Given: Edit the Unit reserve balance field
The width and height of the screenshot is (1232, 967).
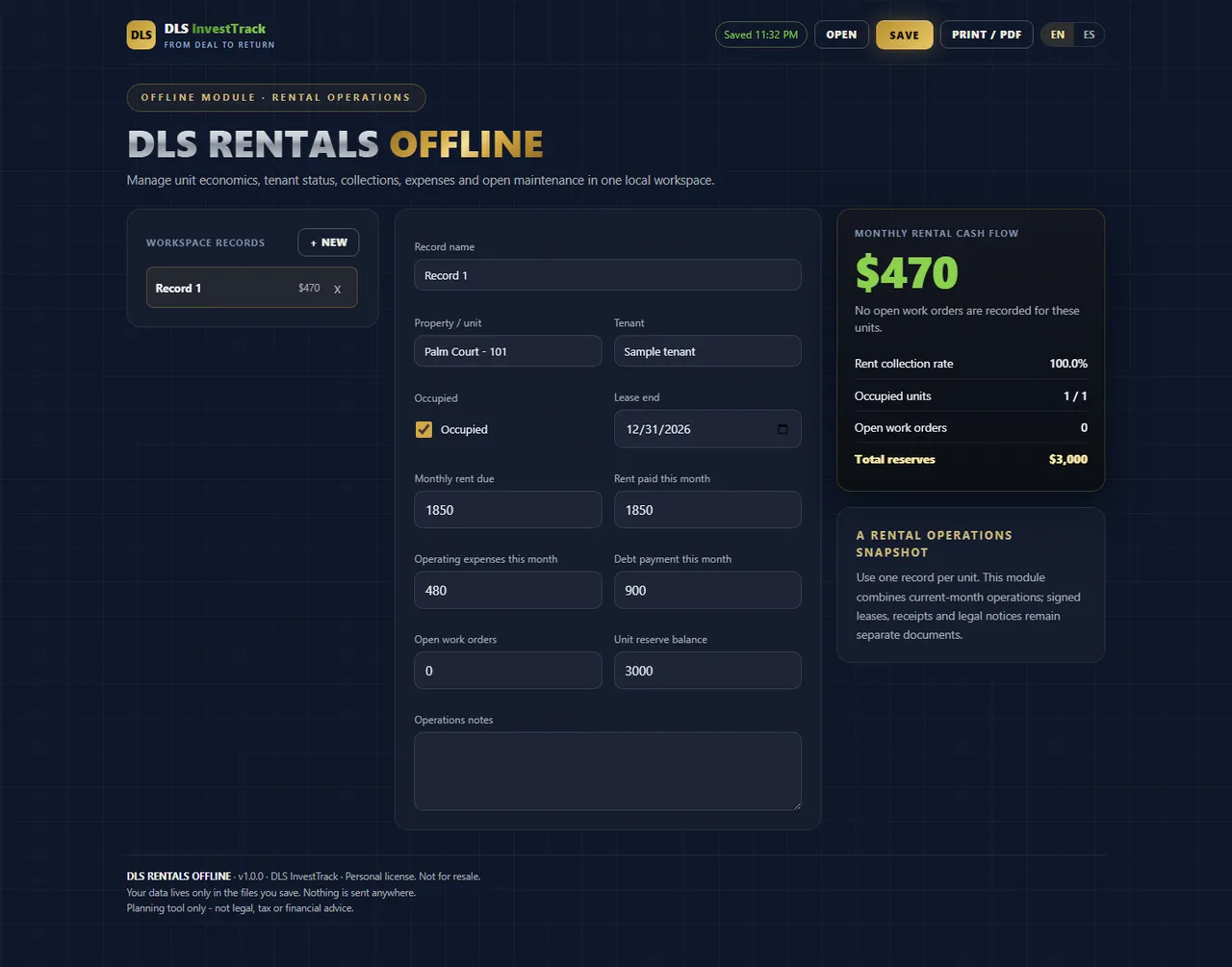Looking at the screenshot, I should coord(707,671).
